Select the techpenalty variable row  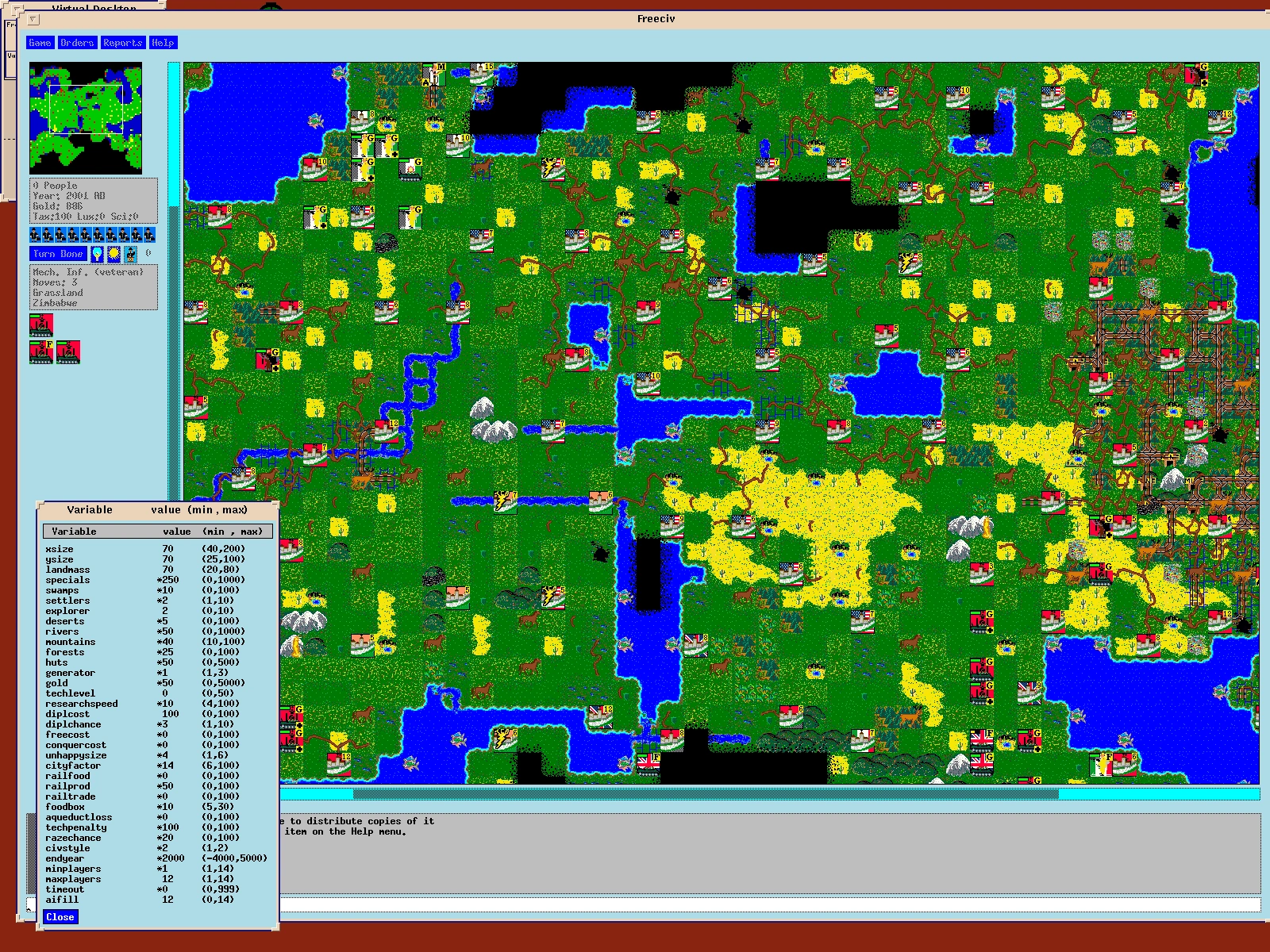(157, 827)
